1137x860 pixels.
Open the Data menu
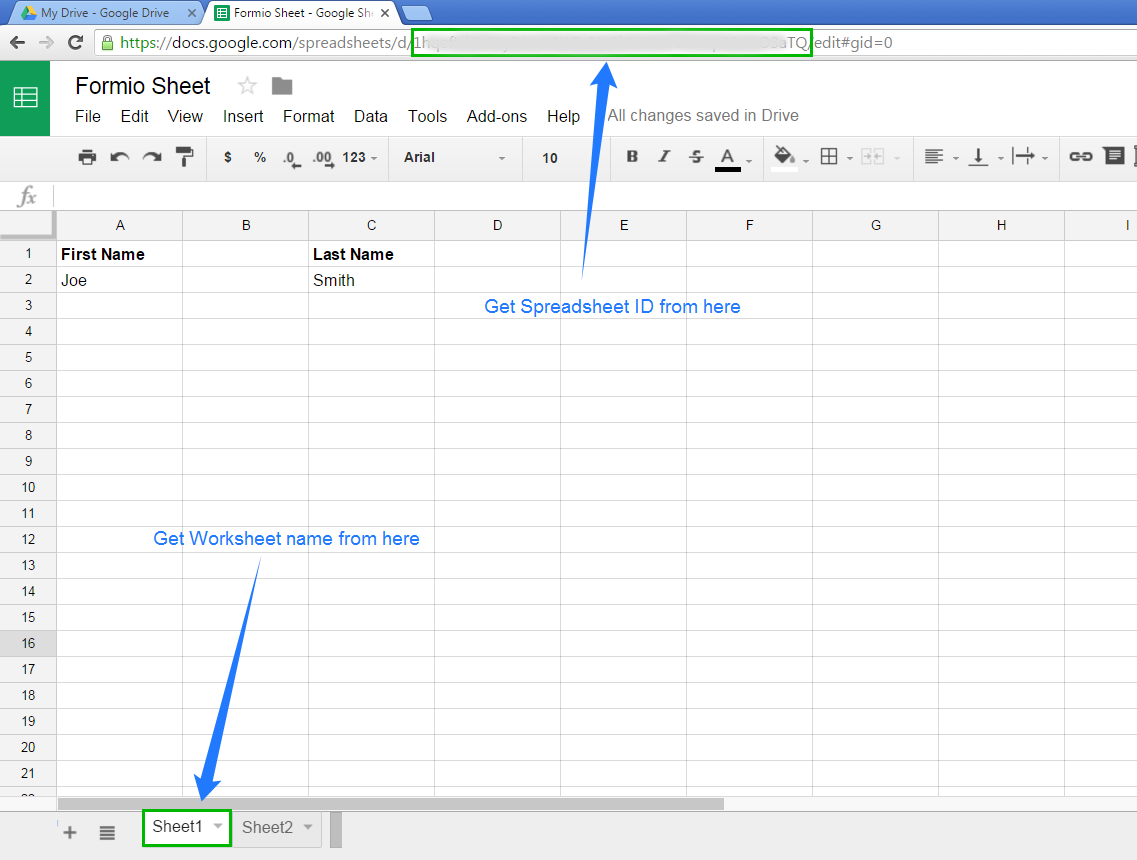click(x=371, y=116)
